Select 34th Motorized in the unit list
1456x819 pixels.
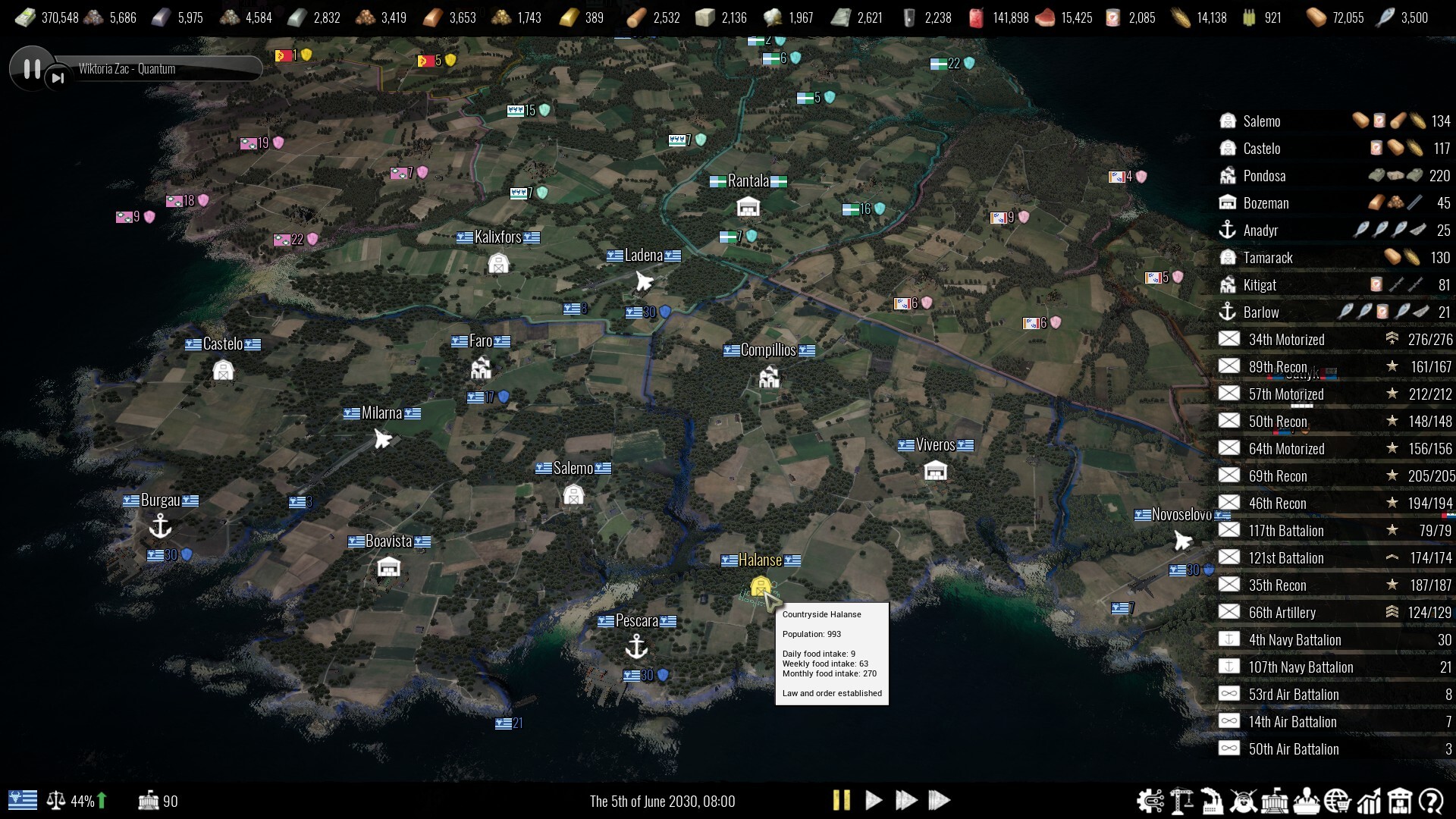pos(1286,340)
